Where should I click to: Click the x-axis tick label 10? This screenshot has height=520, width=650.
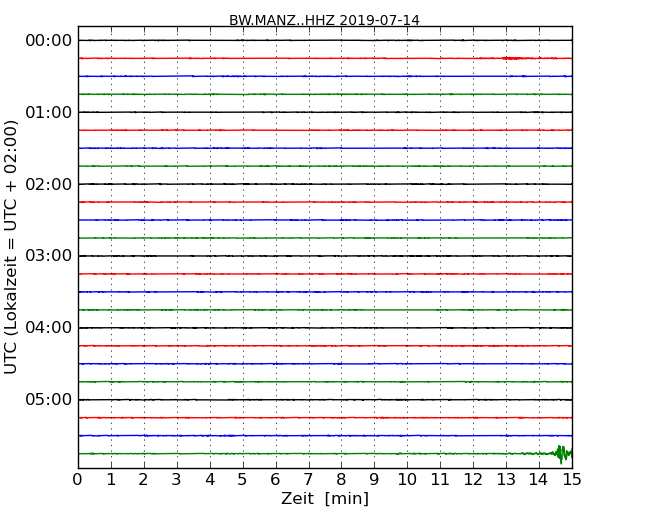point(407,480)
